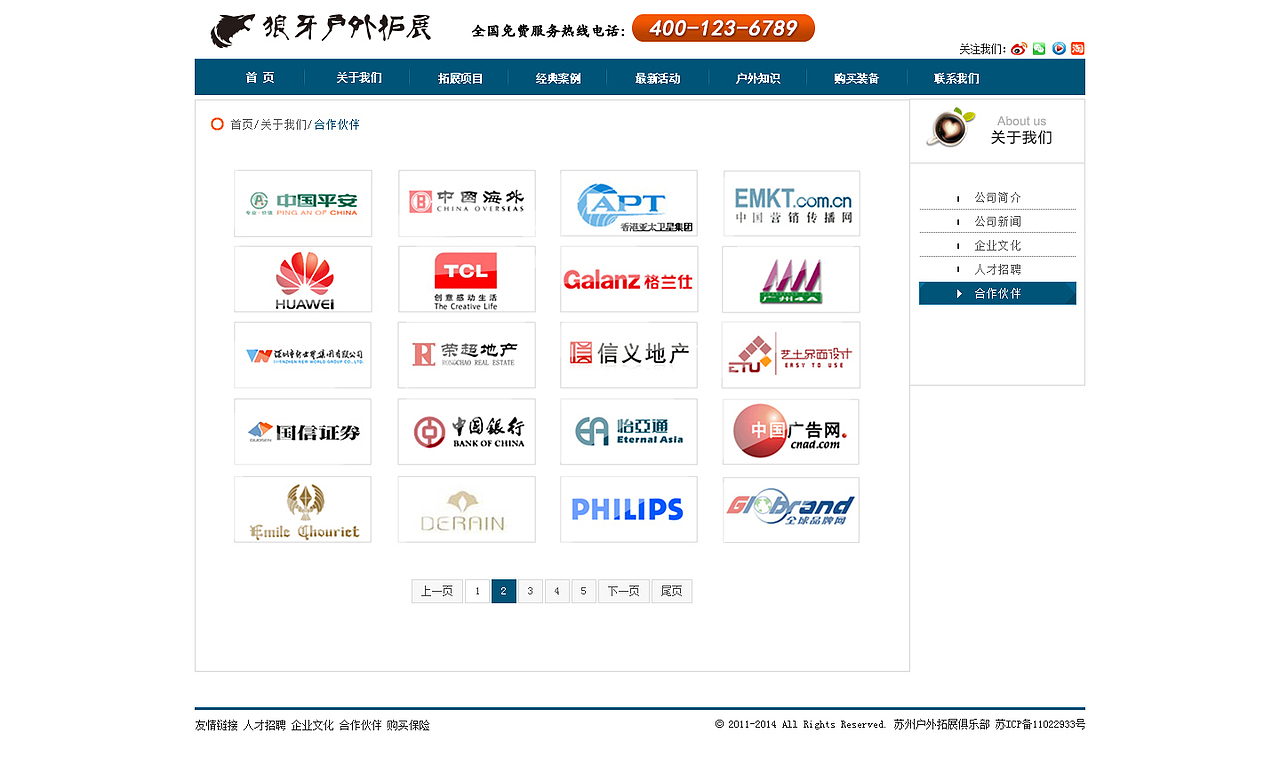Viewport: 1280px width, 781px height.
Task: Open the 经典案例 menu item
Action: (558, 78)
